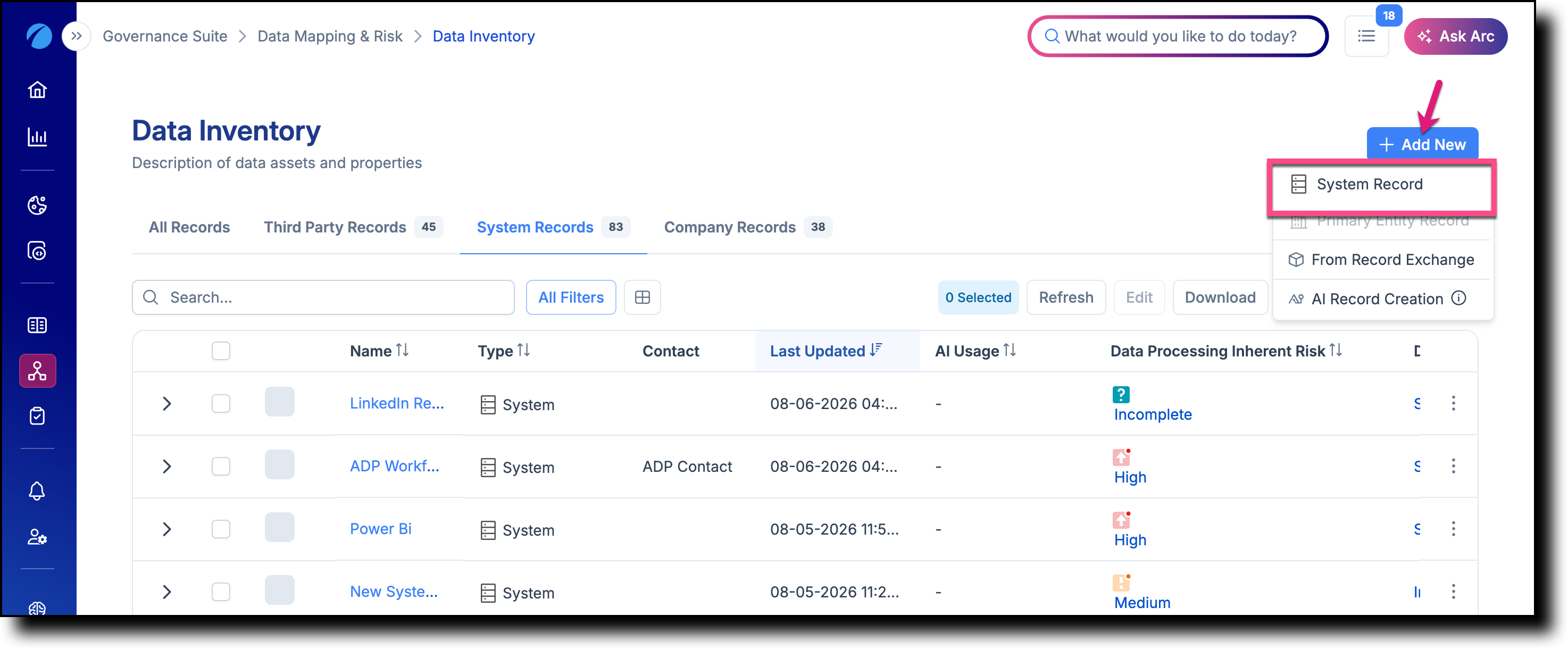Click the High risk icon in ADP row
1568x649 pixels.
click(x=1121, y=457)
